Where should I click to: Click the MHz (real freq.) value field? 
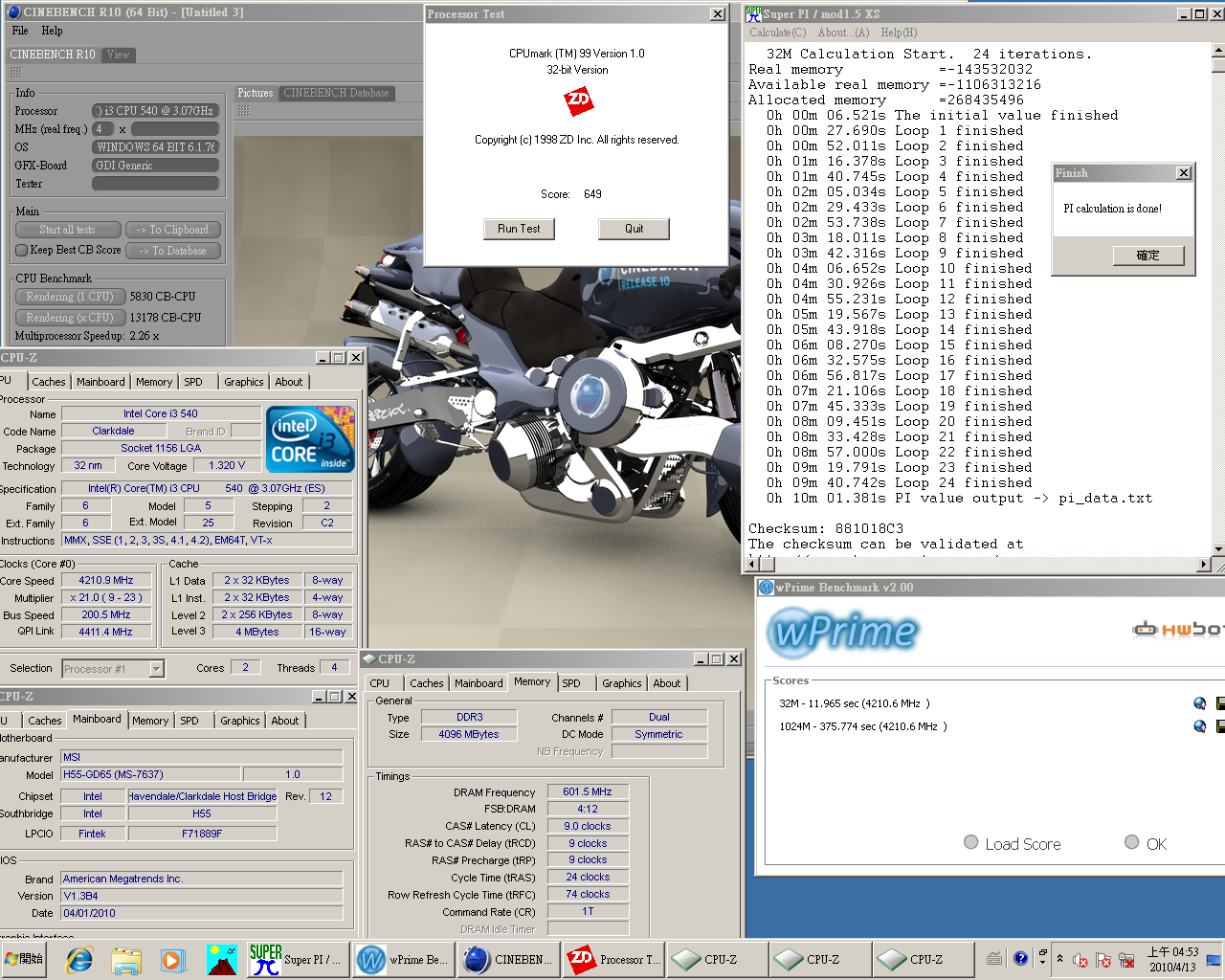point(102,129)
